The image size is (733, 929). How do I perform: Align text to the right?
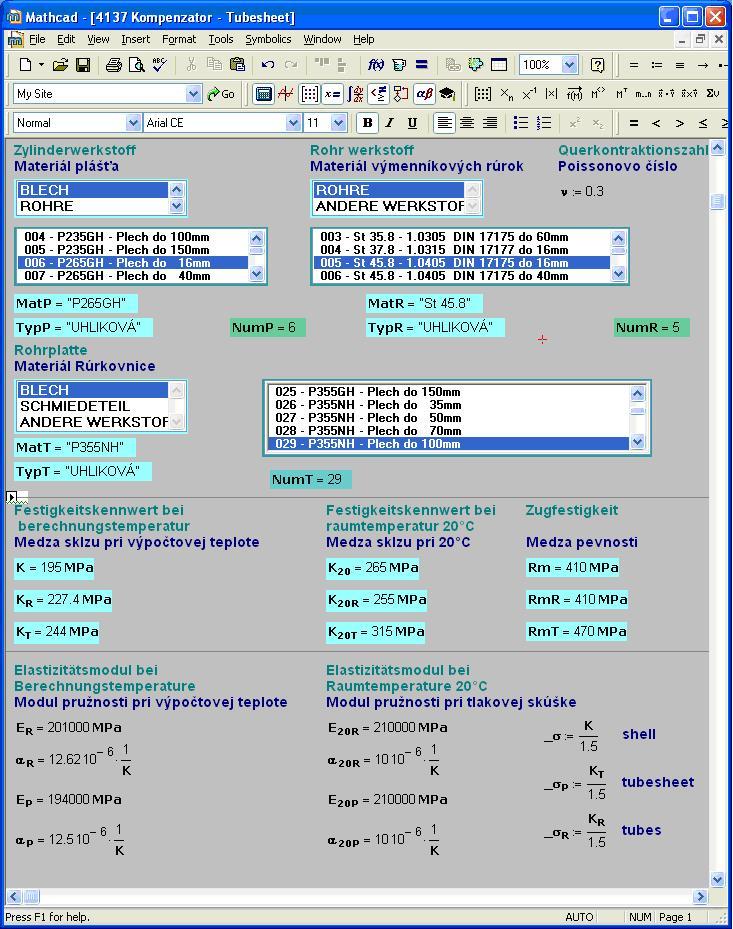[490, 123]
